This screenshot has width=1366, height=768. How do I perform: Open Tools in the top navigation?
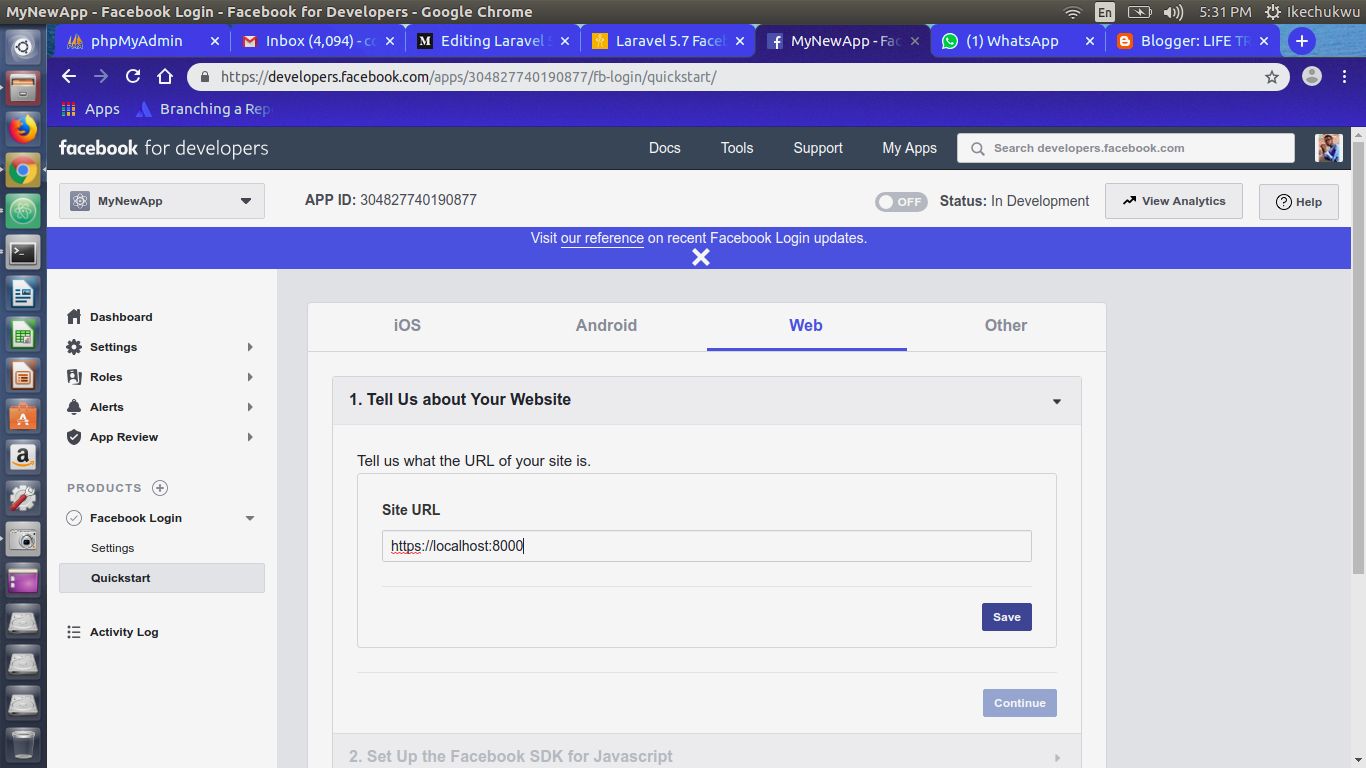click(x=737, y=148)
